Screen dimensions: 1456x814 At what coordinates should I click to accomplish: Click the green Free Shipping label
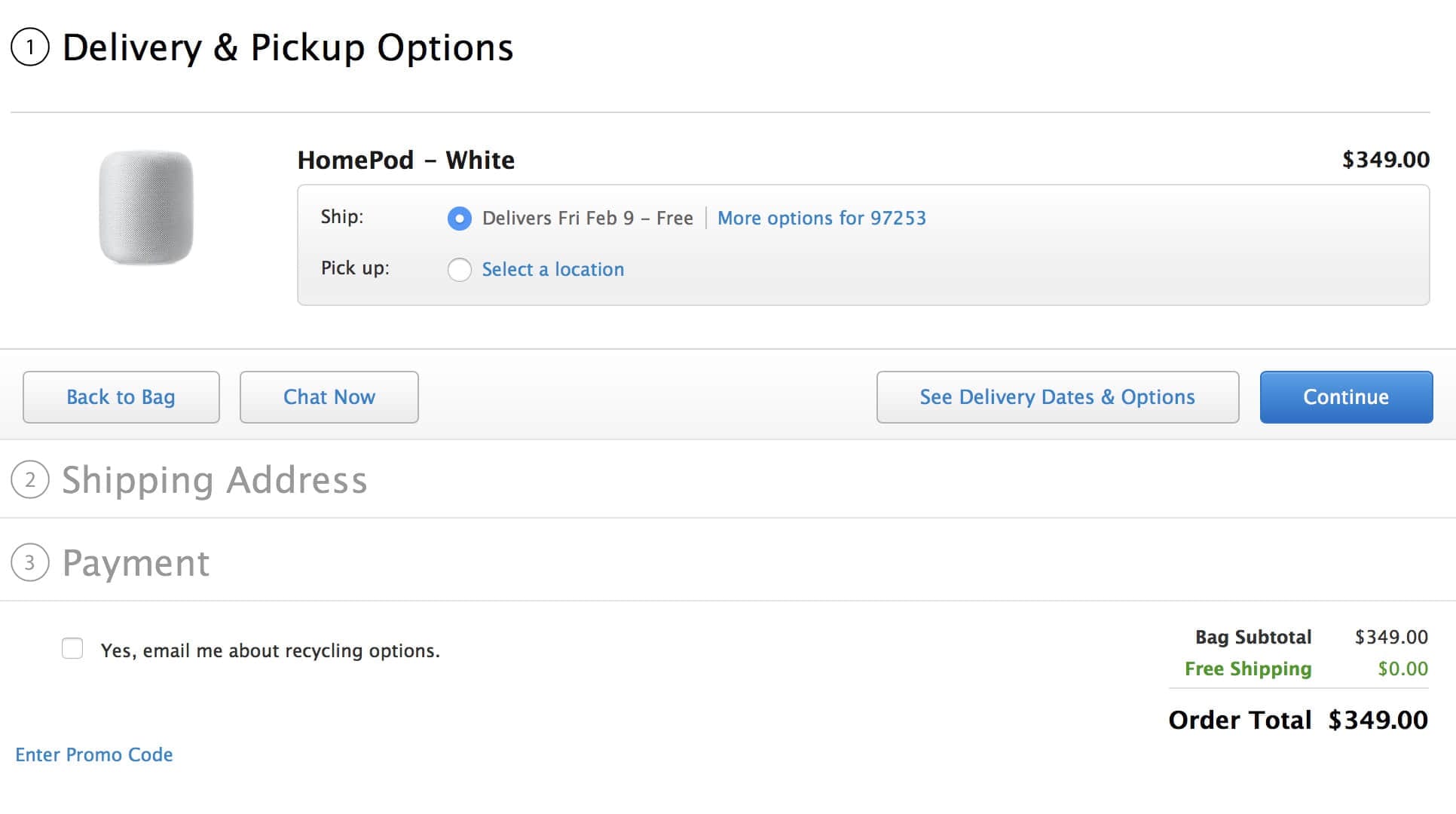1248,669
